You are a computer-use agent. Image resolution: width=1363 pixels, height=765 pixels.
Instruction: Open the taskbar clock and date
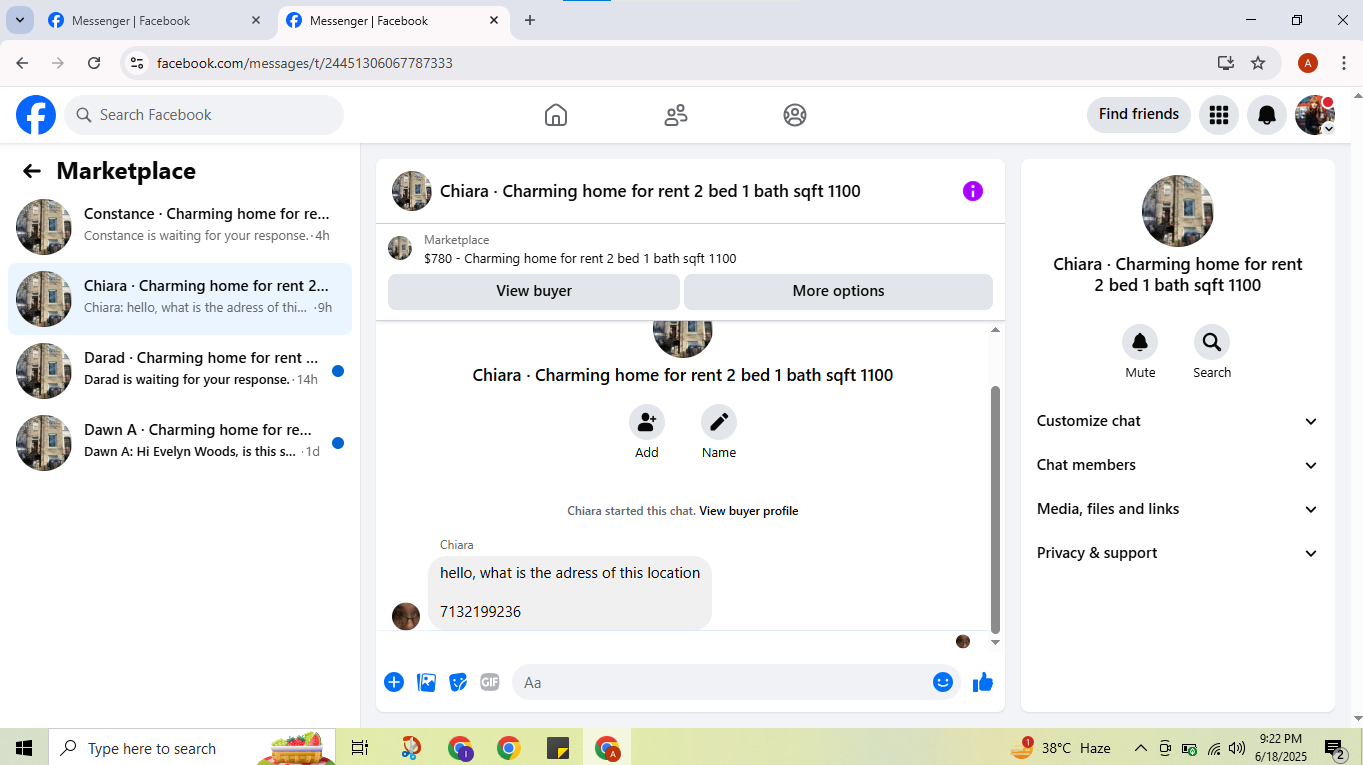[x=1279, y=748]
